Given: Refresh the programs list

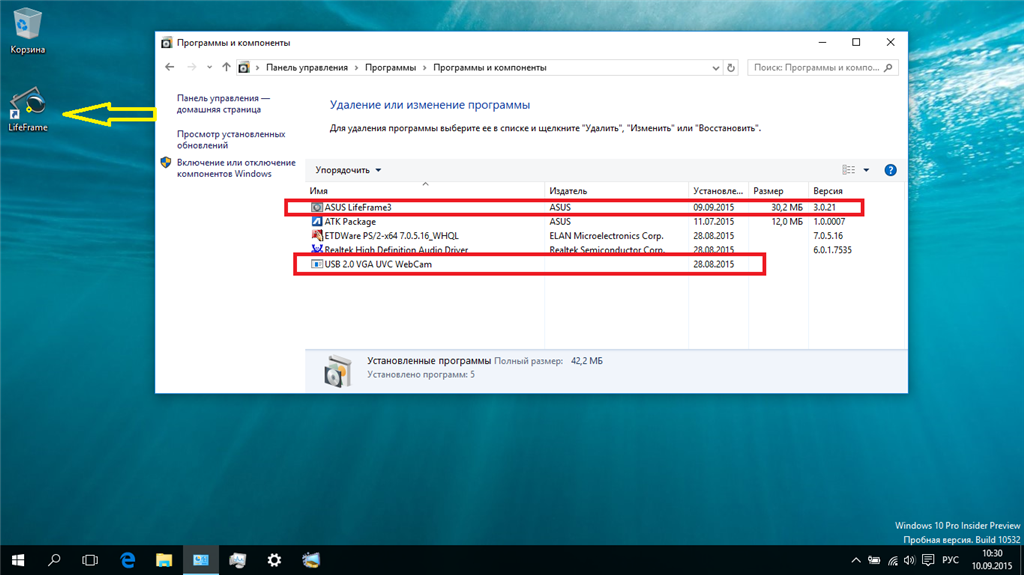Looking at the screenshot, I should (x=731, y=68).
